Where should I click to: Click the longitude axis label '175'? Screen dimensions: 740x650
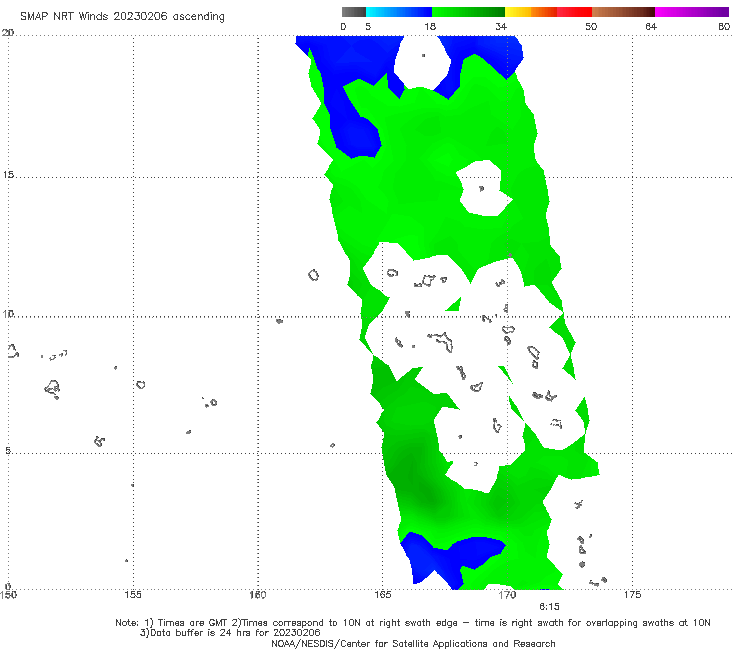[632, 594]
